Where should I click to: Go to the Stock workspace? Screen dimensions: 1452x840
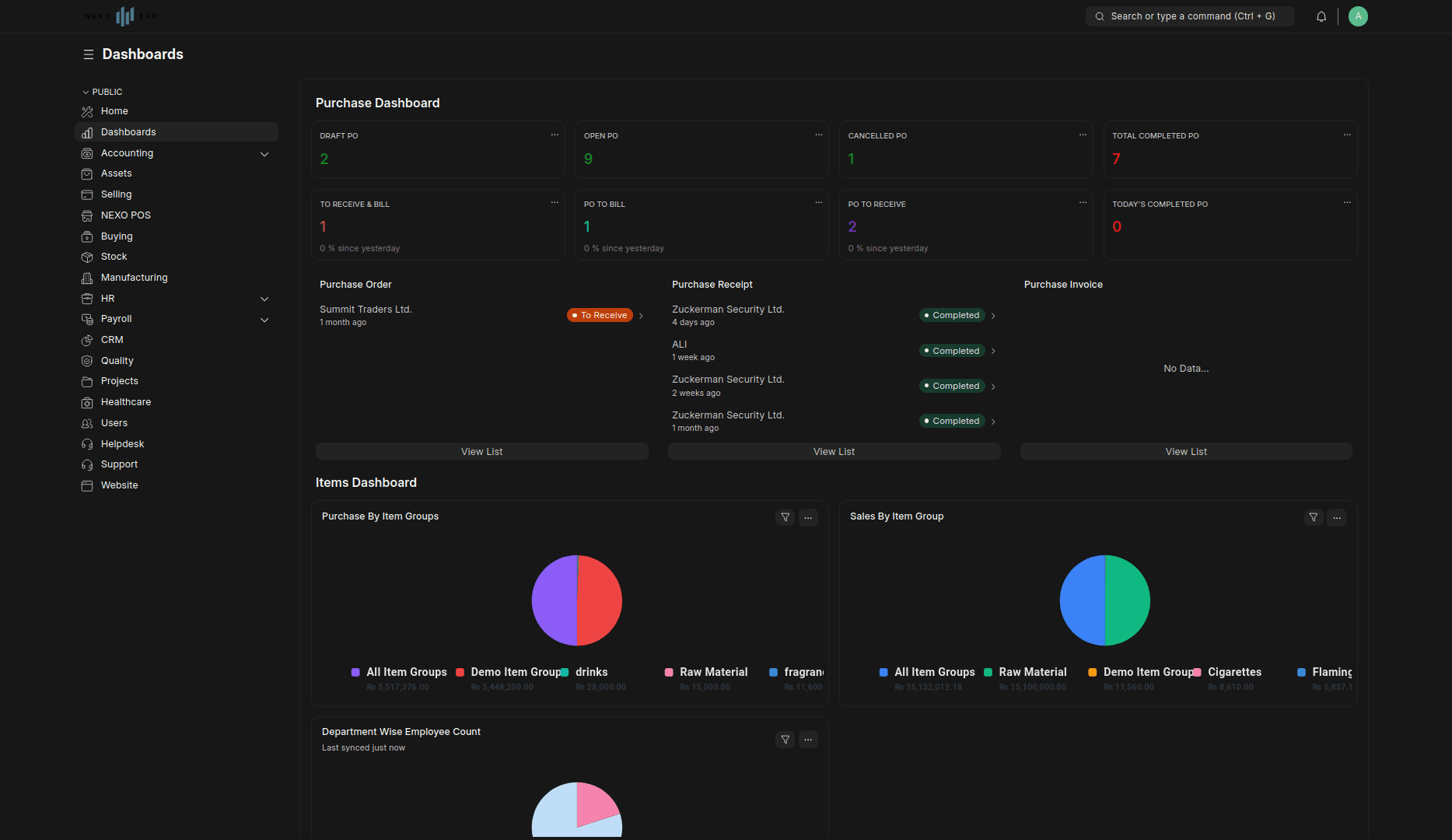point(114,257)
